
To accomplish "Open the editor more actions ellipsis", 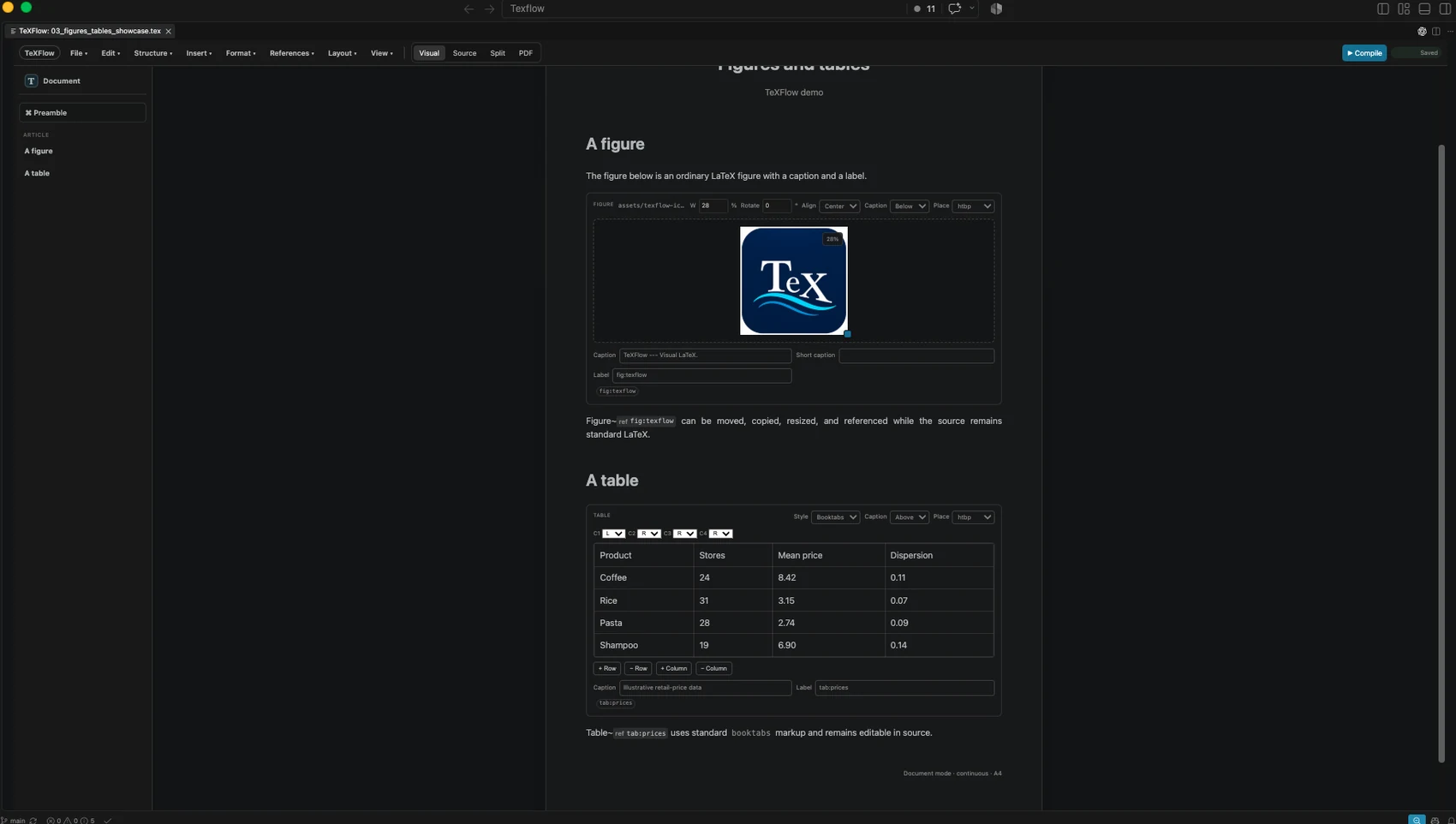I will [x=1450, y=32].
